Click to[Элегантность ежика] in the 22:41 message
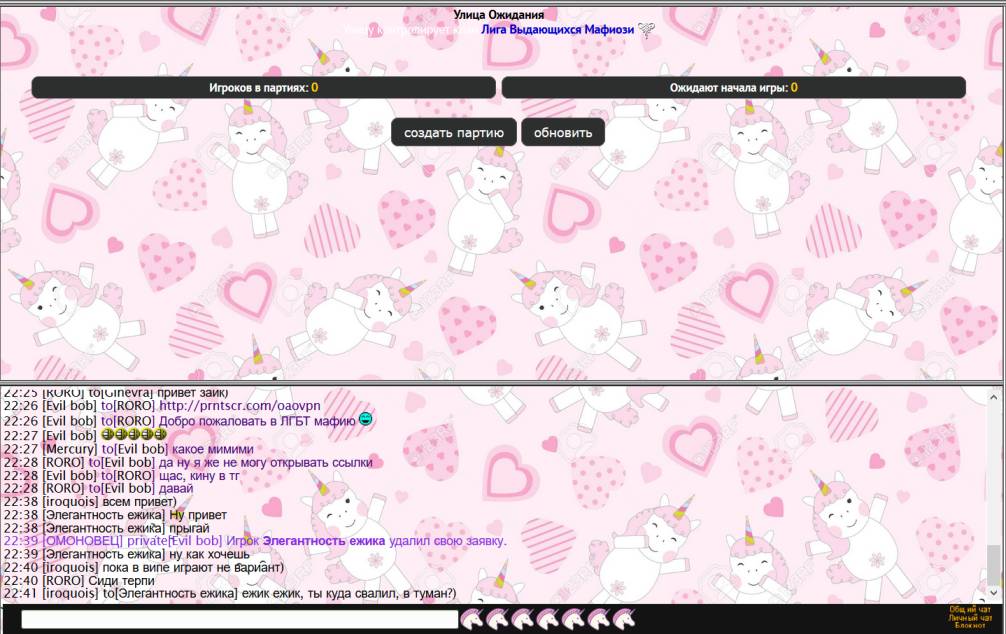1006x634 pixels. tap(170, 594)
